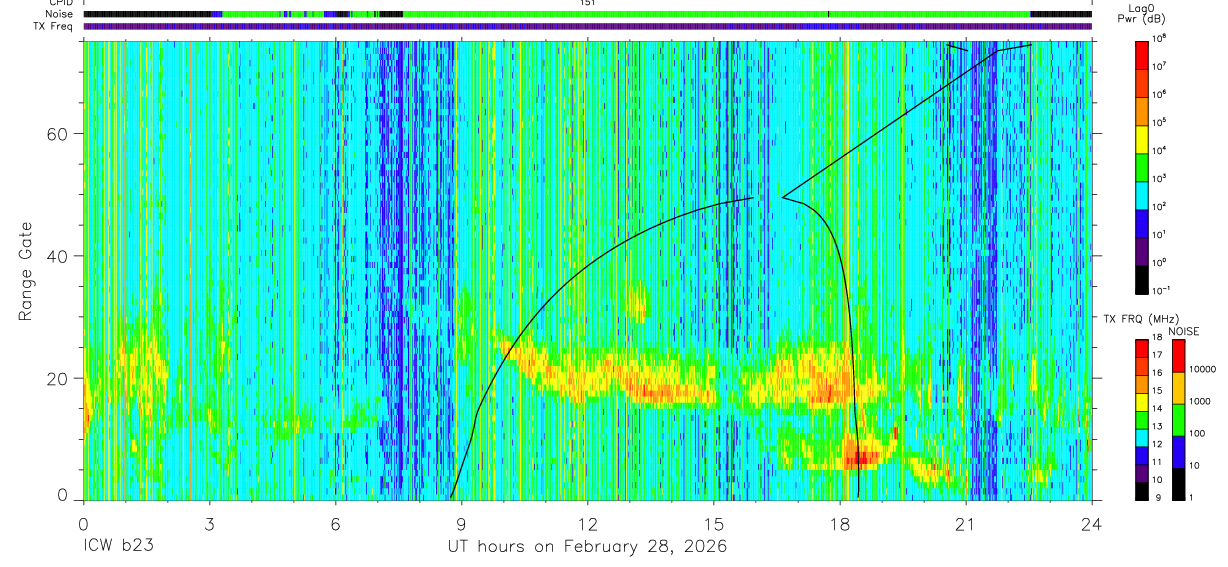The height and width of the screenshot is (567, 1228).
Task: Click the "1000" tick label of NOISE colorbar
Action: coord(1200,400)
